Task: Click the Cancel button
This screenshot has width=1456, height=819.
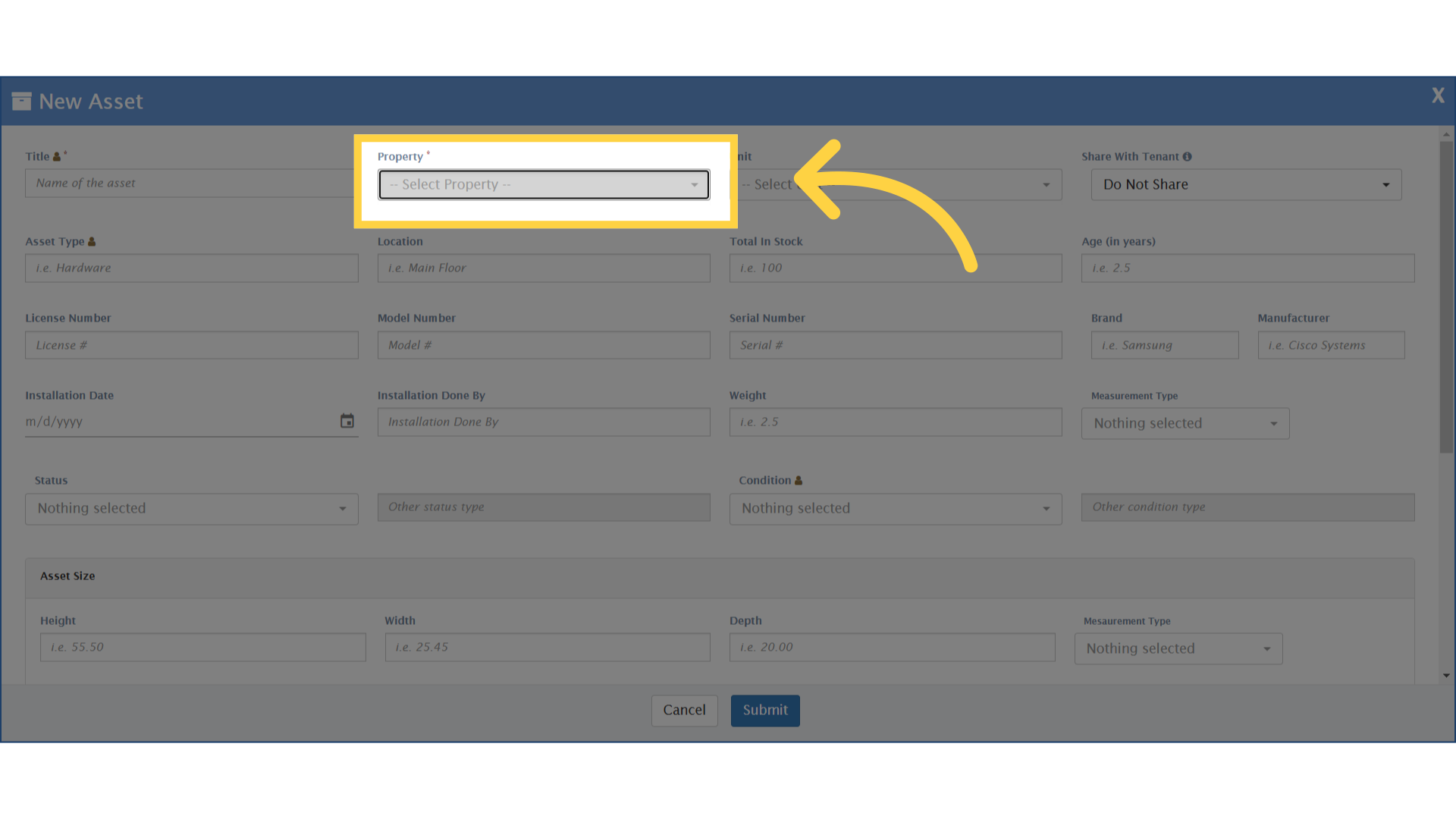Action: (x=684, y=711)
